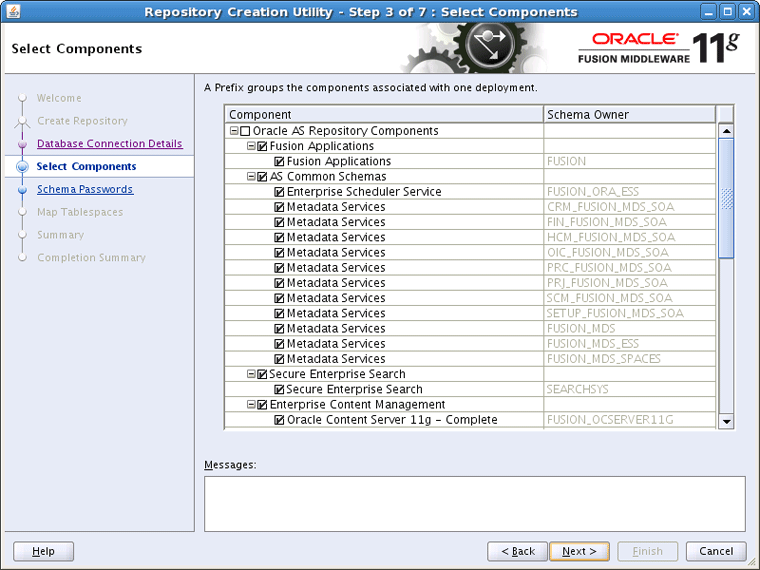
Task: Collapse the Fusion Applications group
Action: tap(251, 146)
